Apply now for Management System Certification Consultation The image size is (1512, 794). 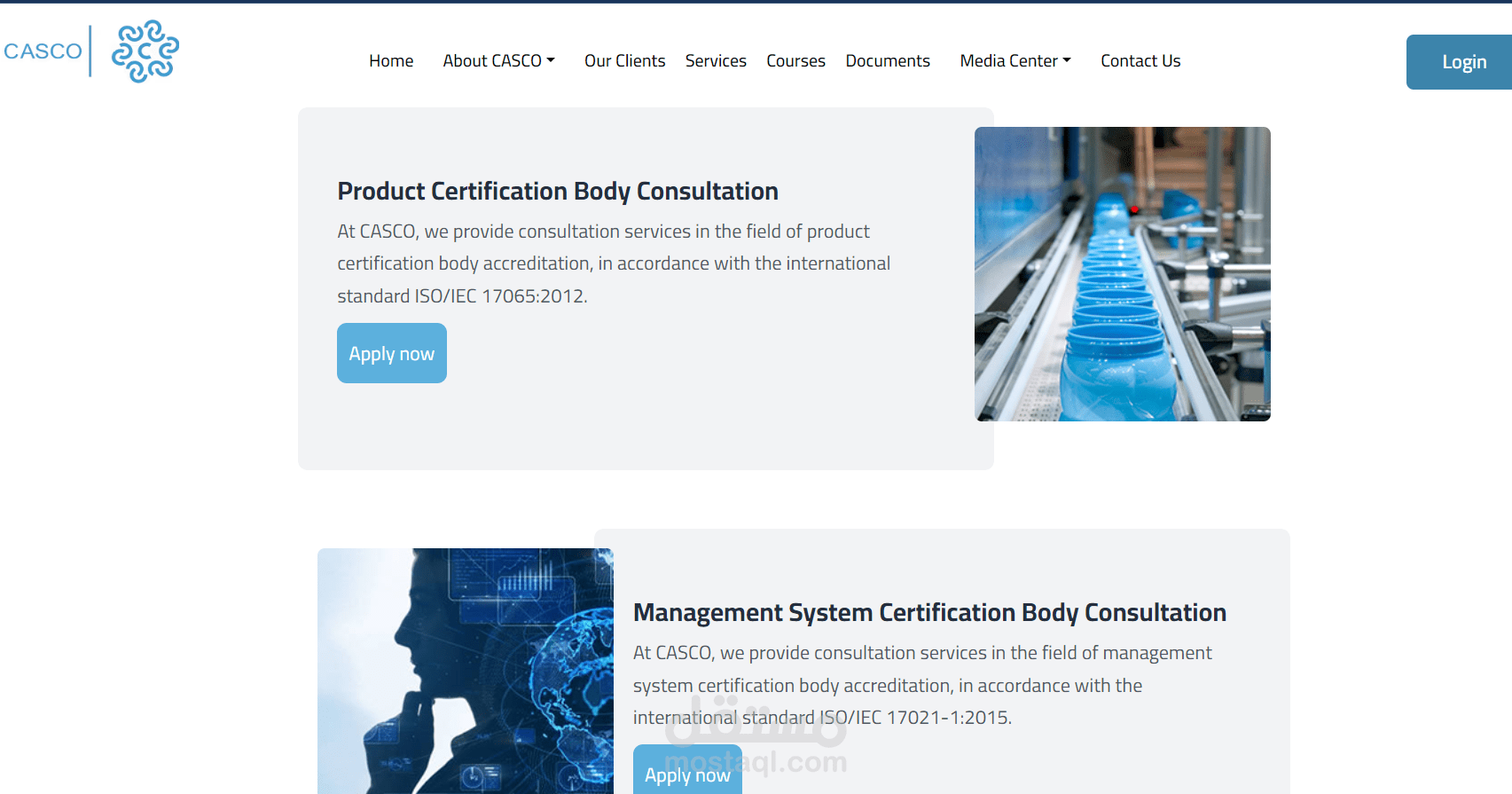point(687,770)
